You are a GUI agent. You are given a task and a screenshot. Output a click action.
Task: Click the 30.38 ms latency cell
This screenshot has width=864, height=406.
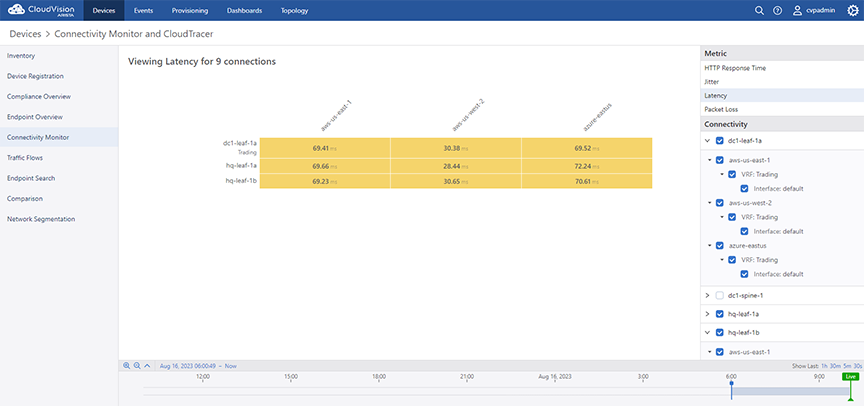456,148
